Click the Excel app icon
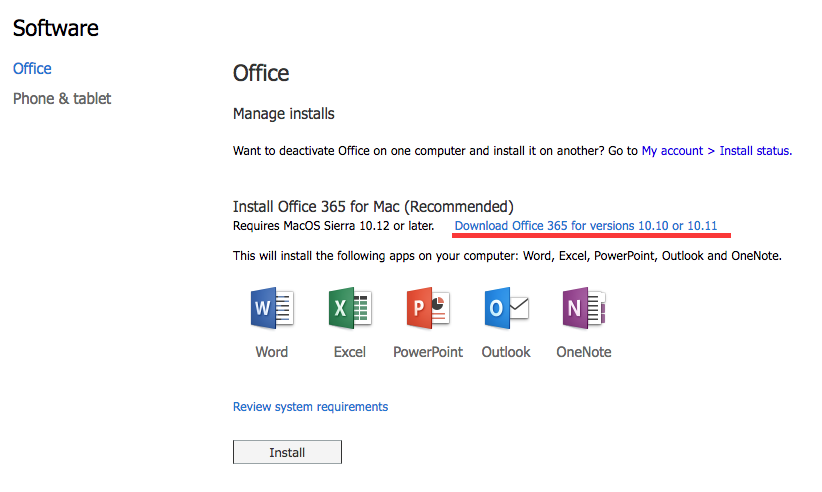The image size is (822, 492). [350, 308]
